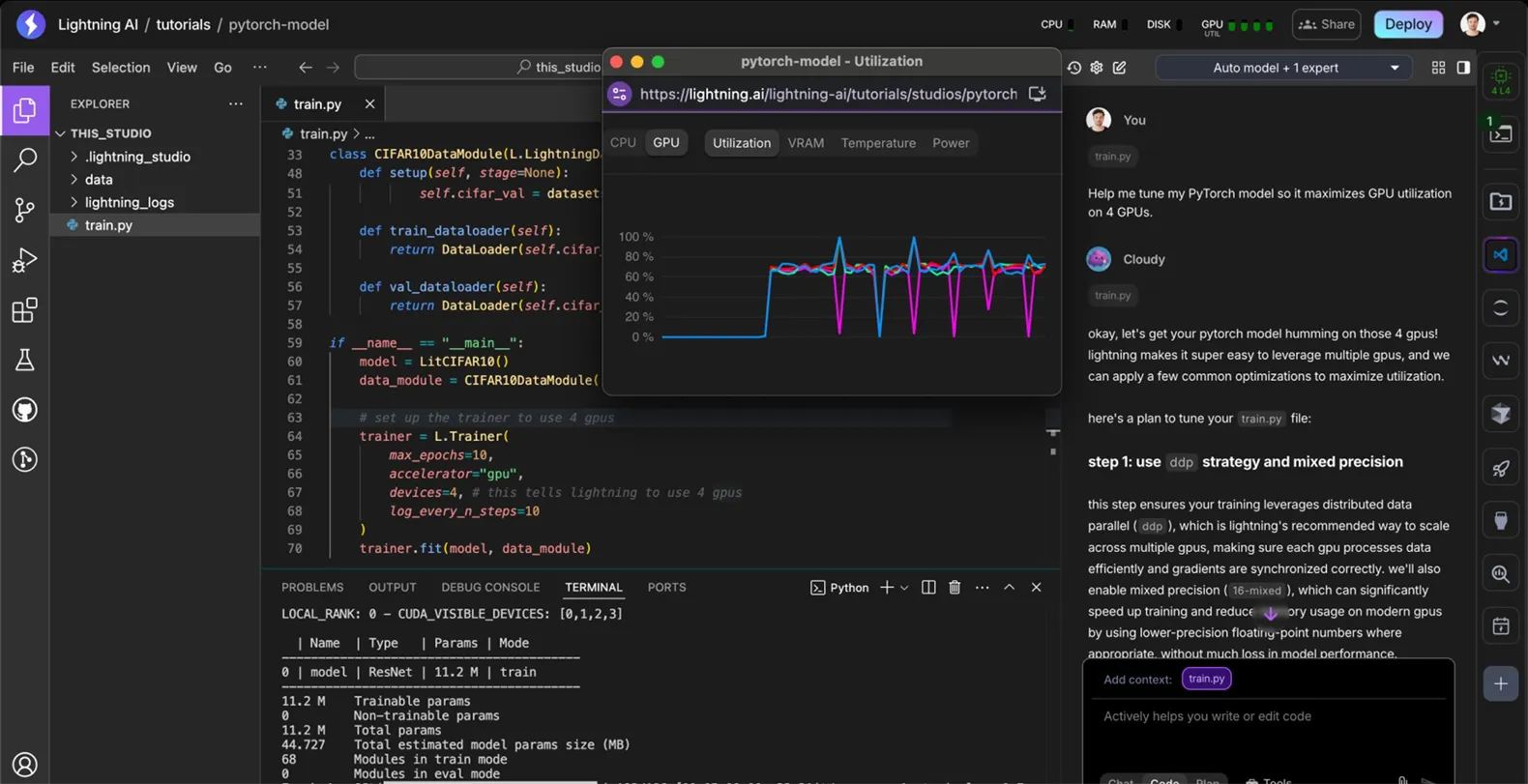Click the train.py context chip

pos(1206,679)
